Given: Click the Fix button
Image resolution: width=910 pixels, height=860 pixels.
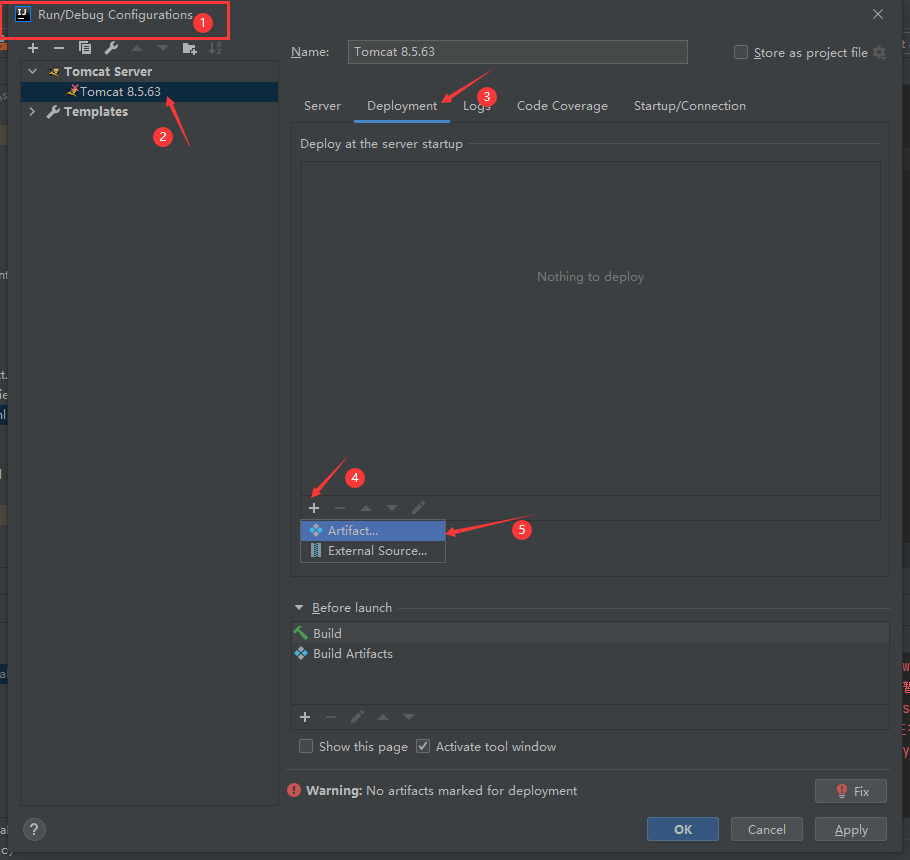Looking at the screenshot, I should 851,792.
